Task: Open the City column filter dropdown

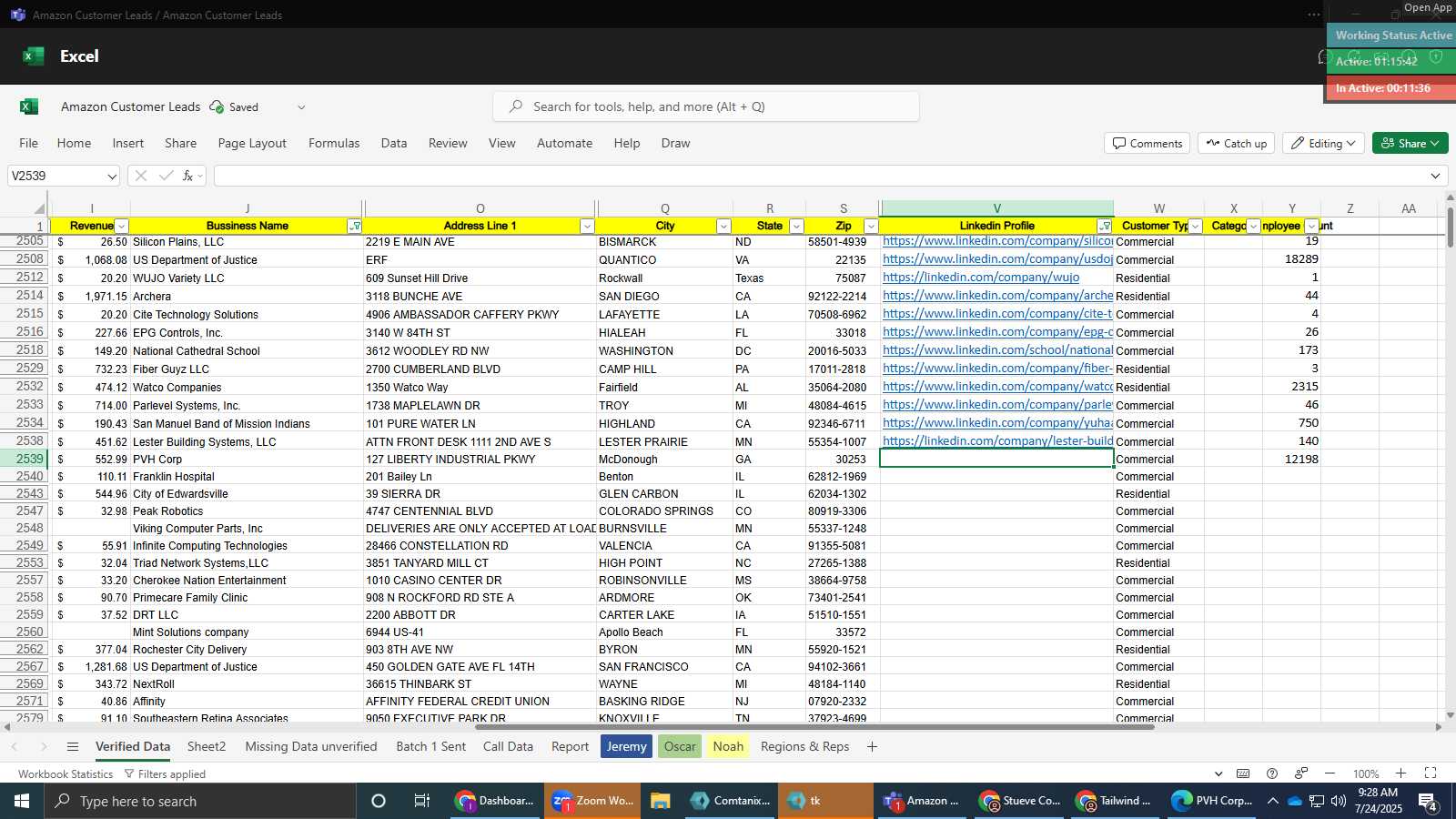Action: [723, 227]
